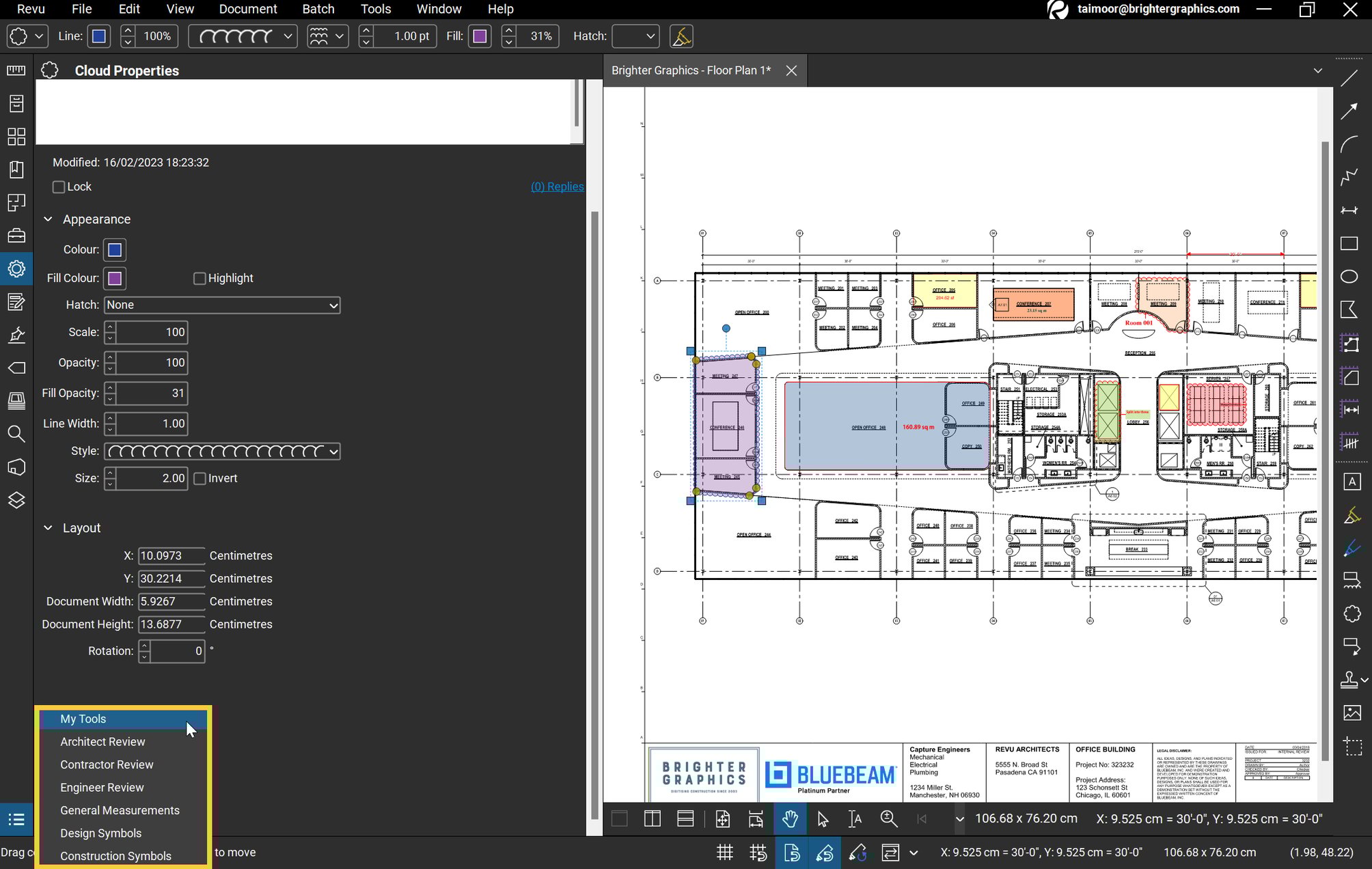Open the Search panel in left sidebar

tap(16, 434)
